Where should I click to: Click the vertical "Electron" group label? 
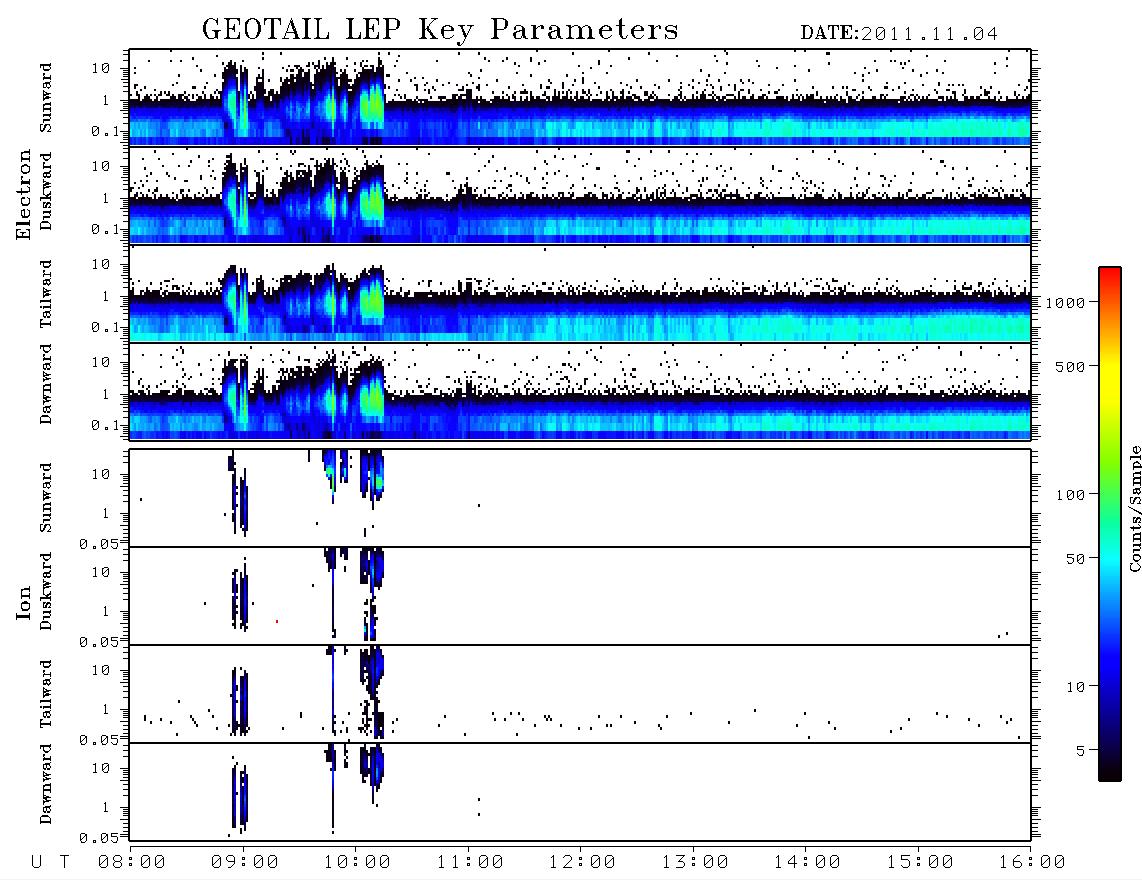pyautogui.click(x=23, y=194)
